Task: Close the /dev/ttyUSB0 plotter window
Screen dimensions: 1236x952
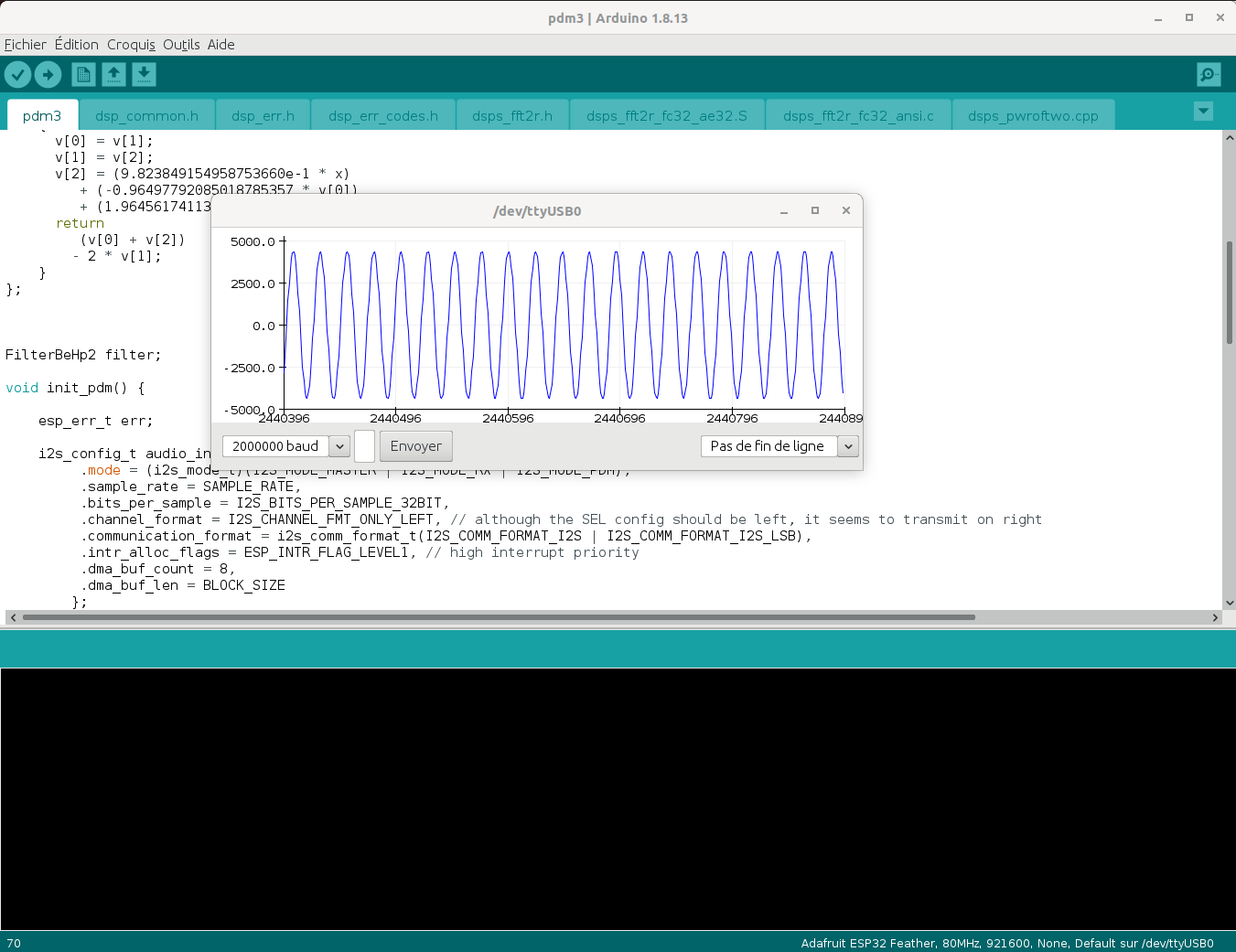Action: [x=846, y=211]
